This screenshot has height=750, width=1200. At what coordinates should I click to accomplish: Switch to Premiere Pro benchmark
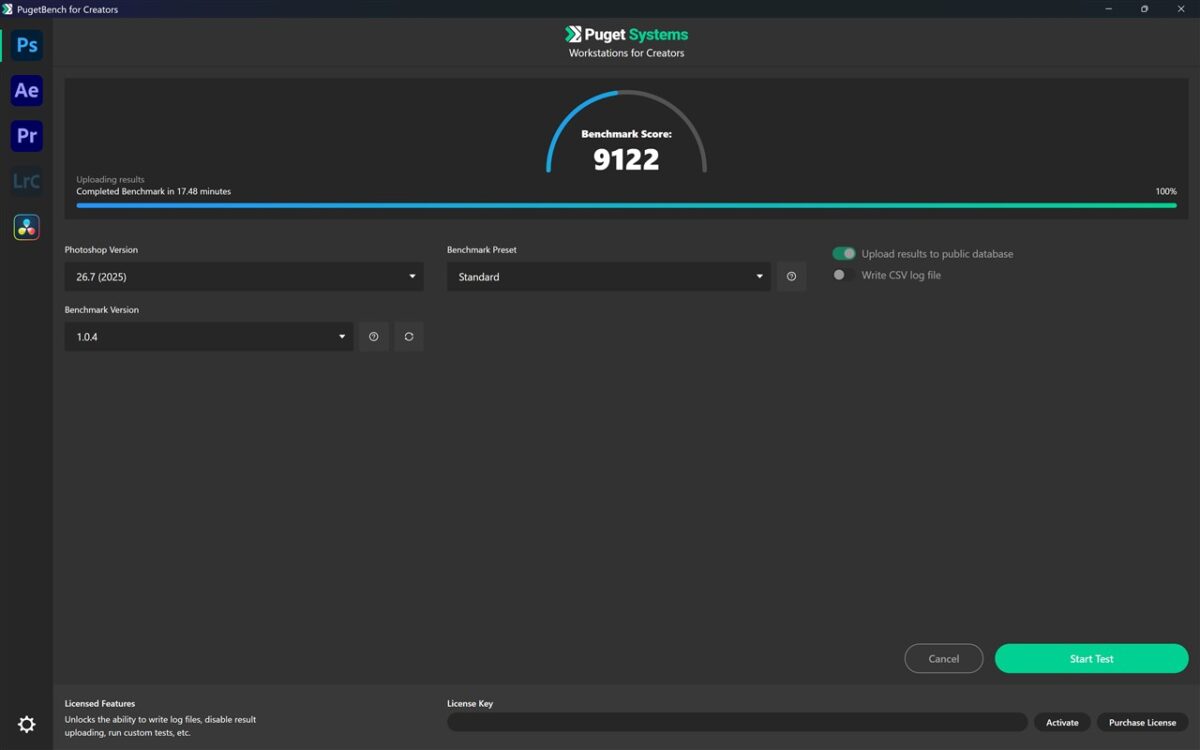click(x=27, y=136)
